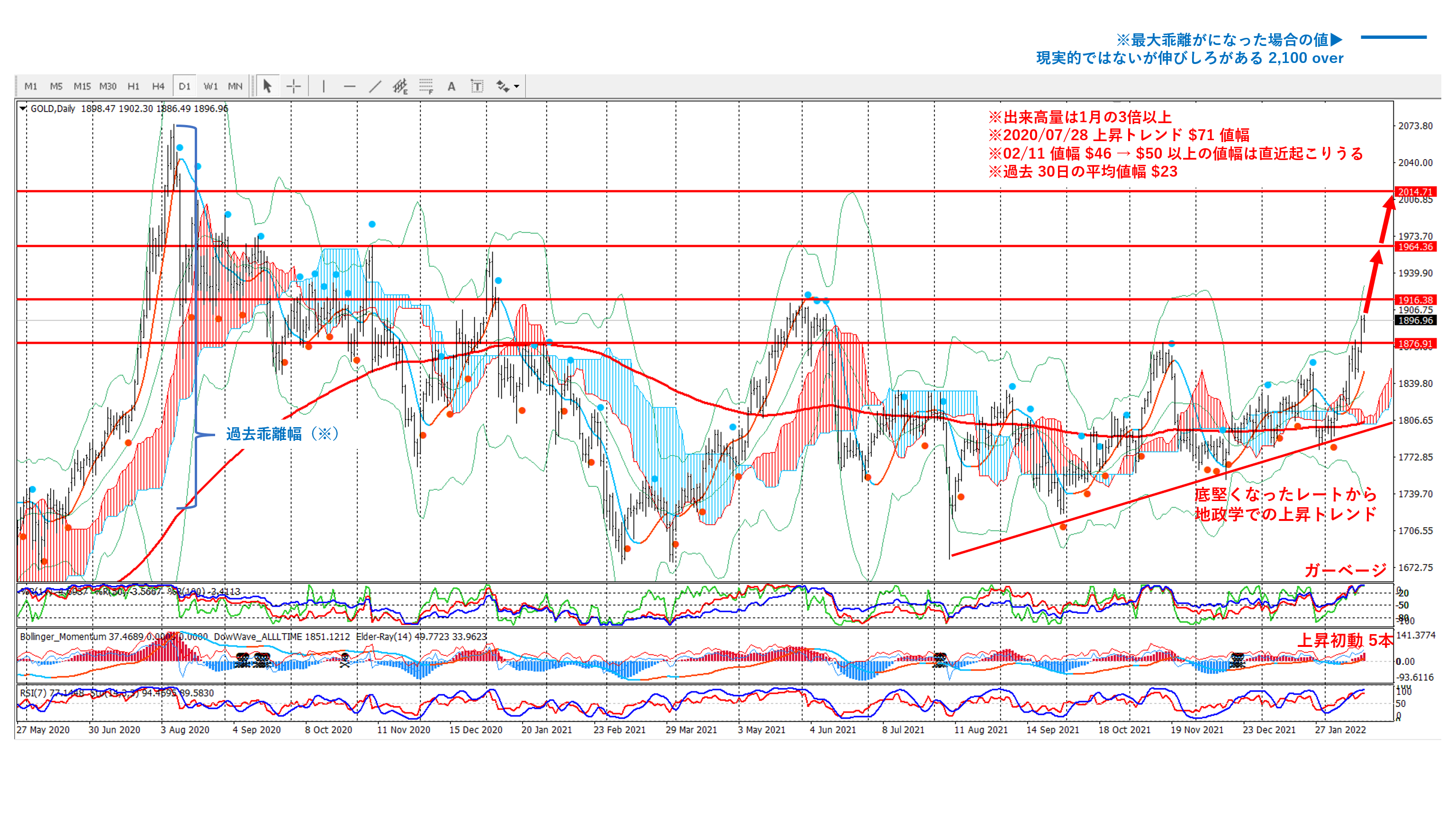Select the trendline drawing tool
The image size is (1456, 815).
[375, 86]
